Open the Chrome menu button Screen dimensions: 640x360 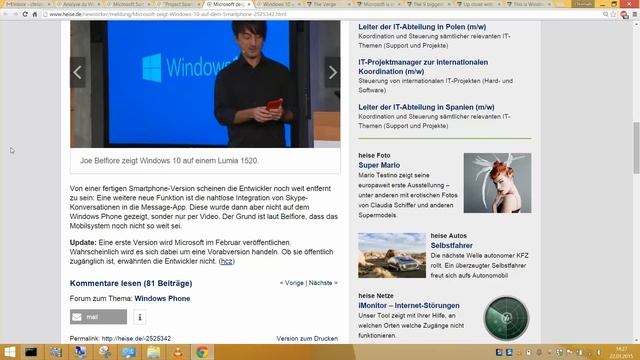click(x=635, y=14)
